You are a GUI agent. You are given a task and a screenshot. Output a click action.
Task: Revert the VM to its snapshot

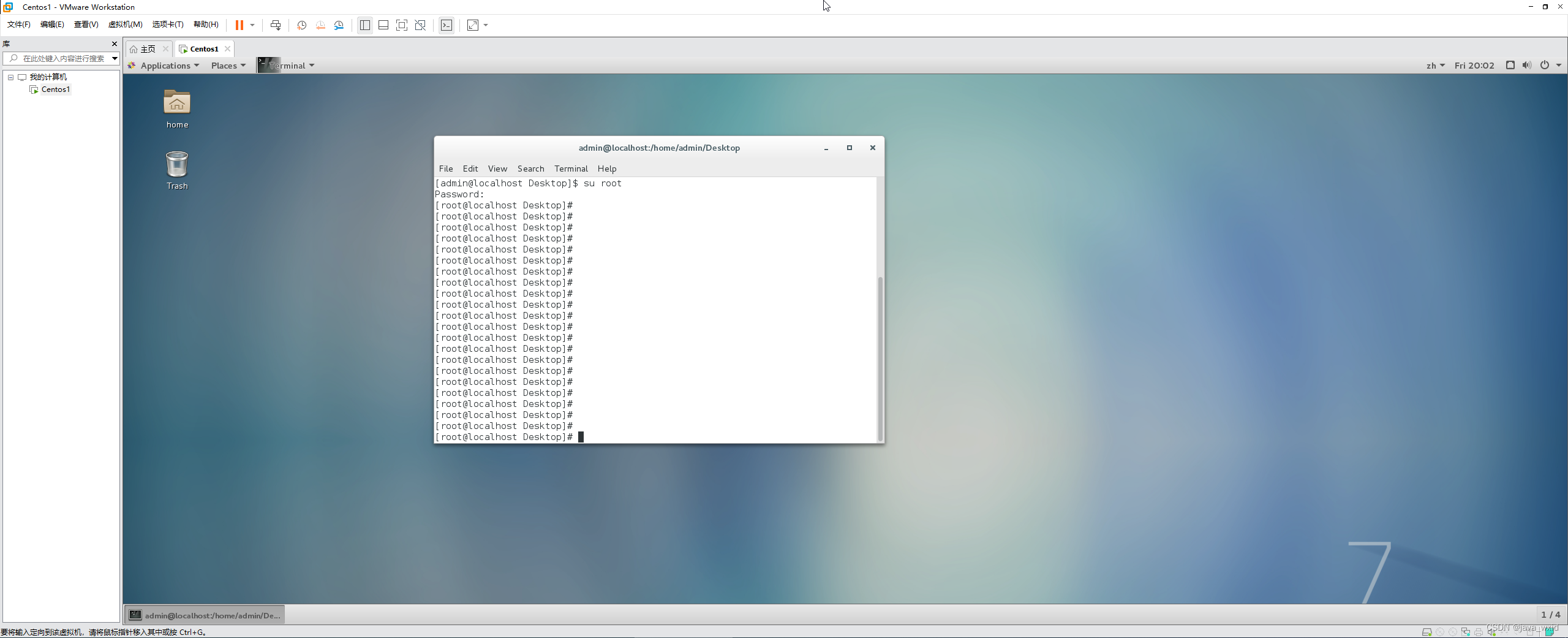[x=320, y=25]
